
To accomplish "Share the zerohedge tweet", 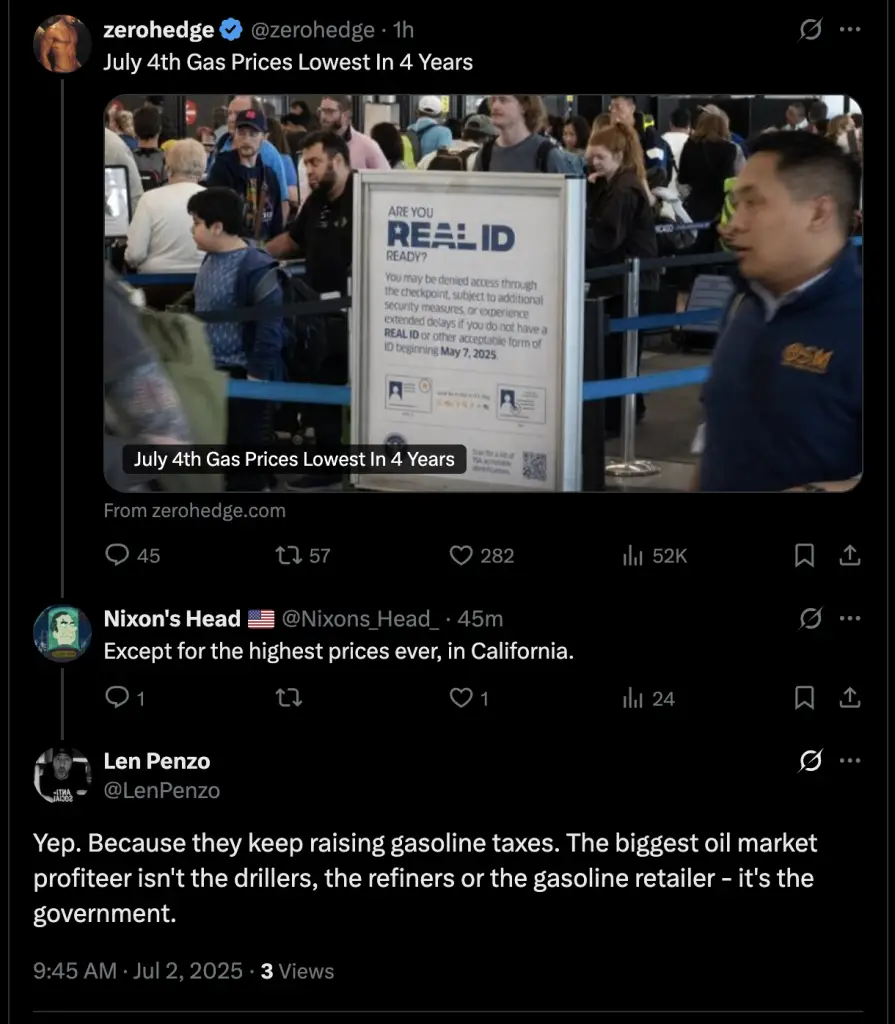I will (849, 556).
